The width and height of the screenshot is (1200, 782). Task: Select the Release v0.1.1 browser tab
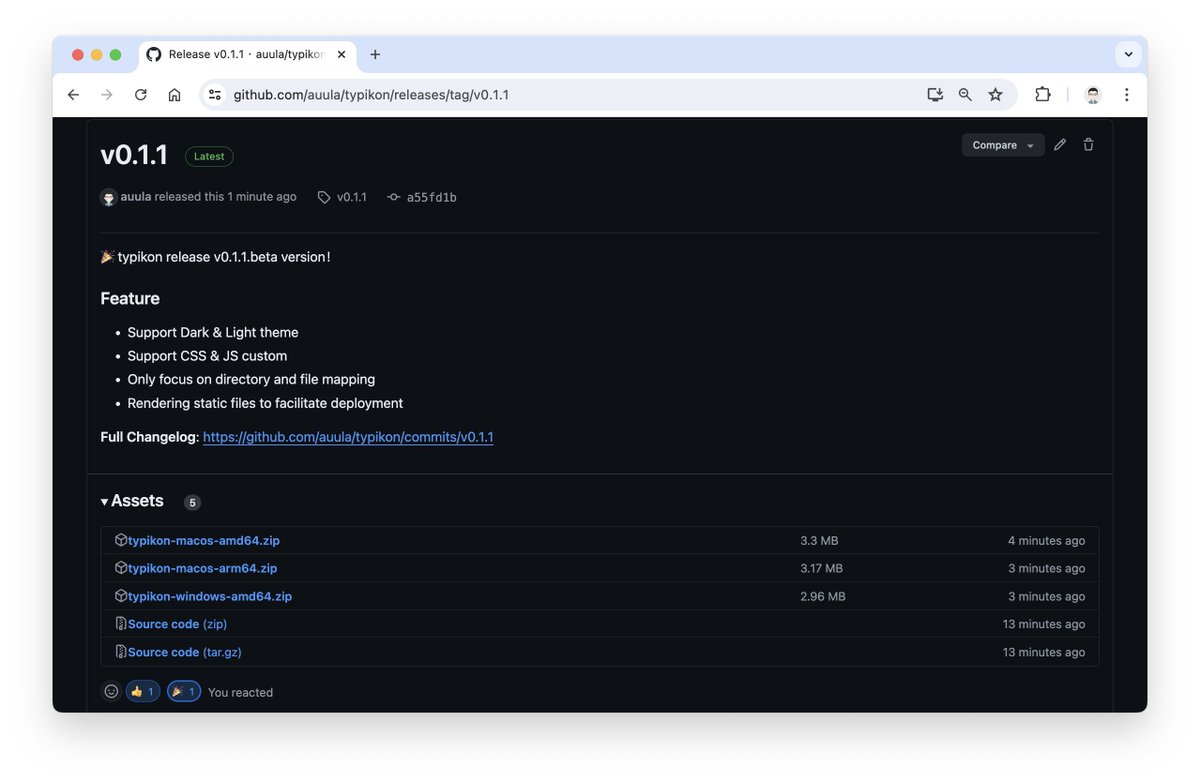pyautogui.click(x=246, y=55)
